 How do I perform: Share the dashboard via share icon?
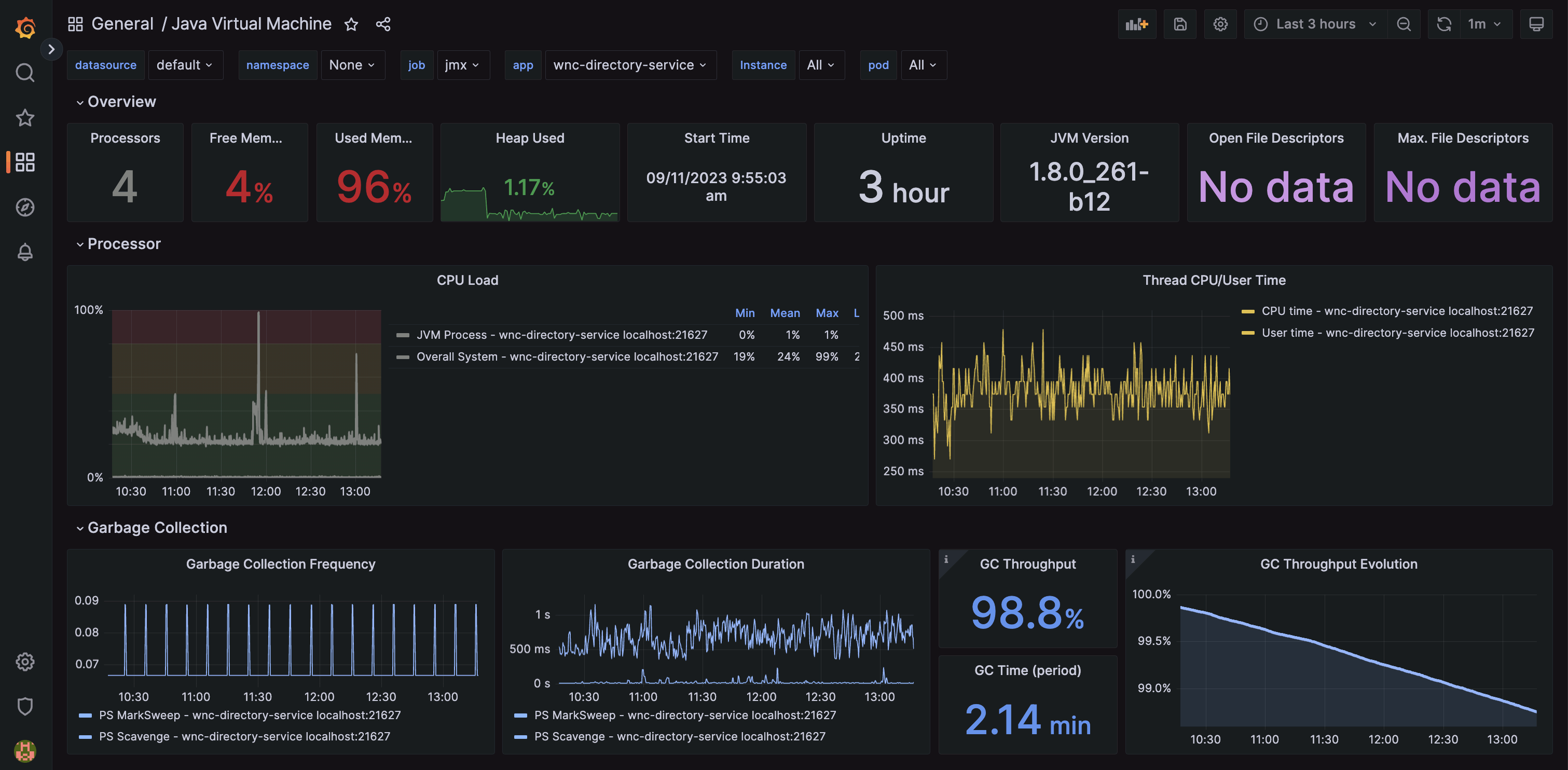(x=383, y=24)
